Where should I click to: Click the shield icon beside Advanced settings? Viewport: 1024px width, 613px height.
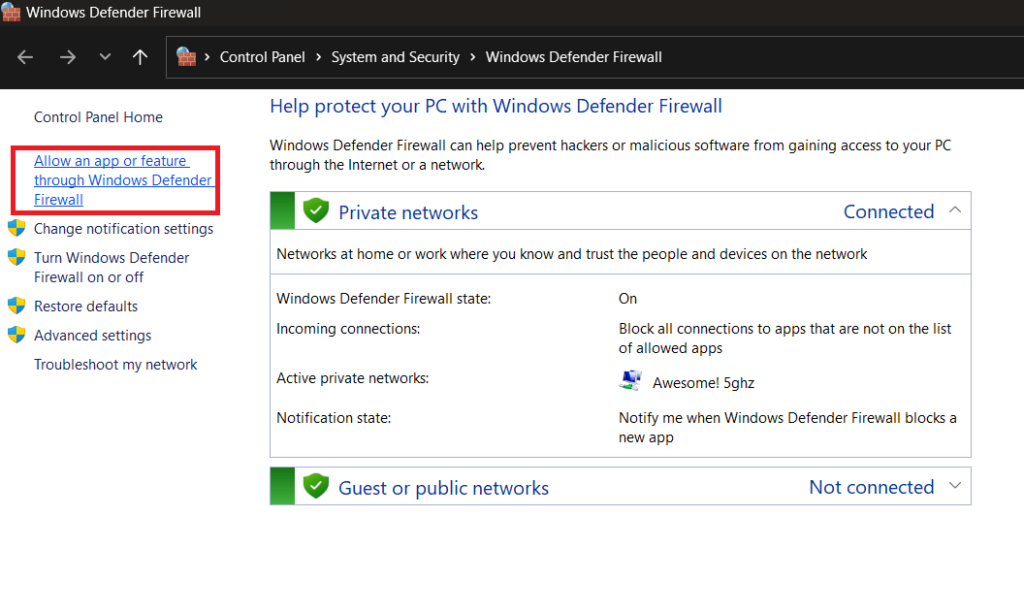(16, 335)
